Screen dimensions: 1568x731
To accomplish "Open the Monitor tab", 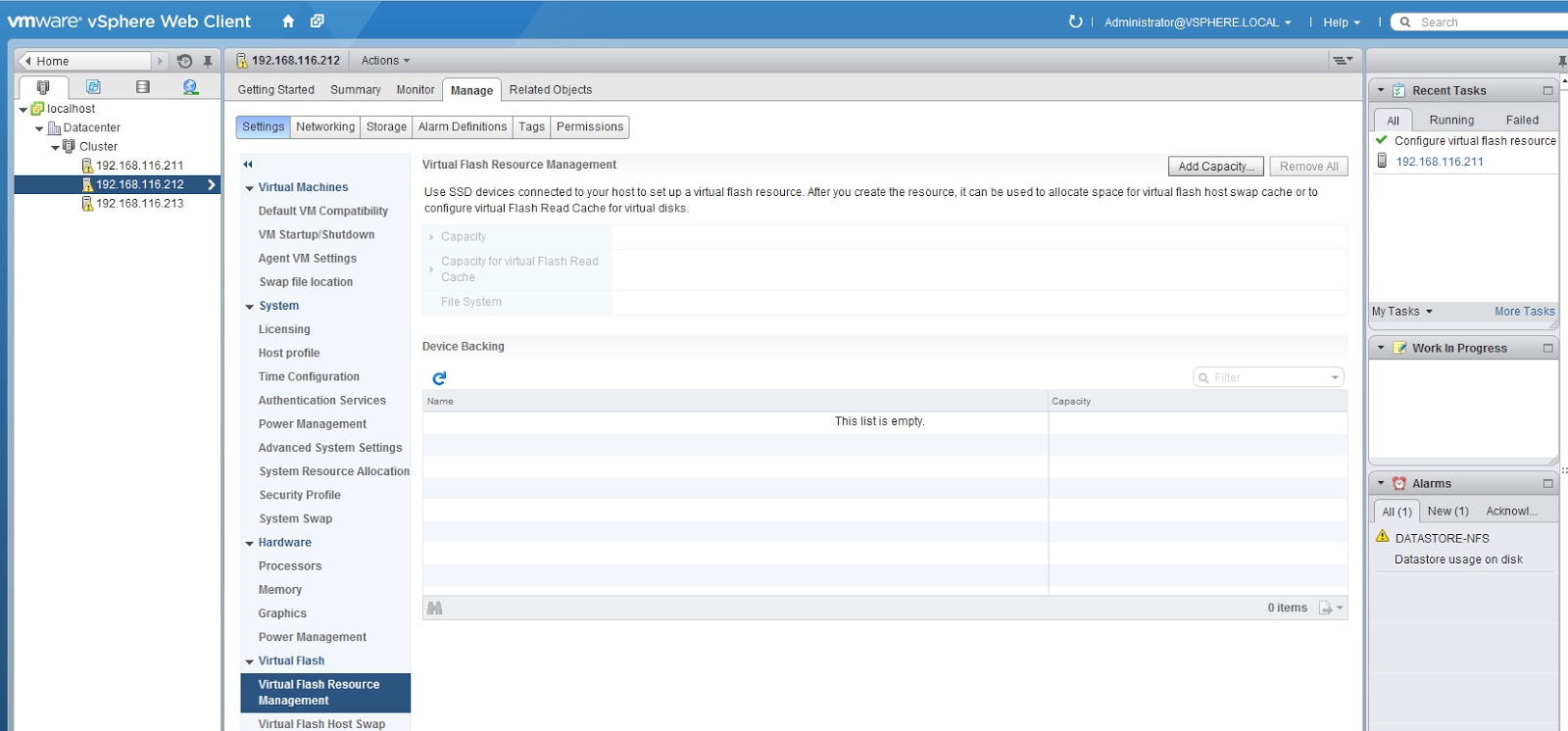I will click(x=416, y=90).
